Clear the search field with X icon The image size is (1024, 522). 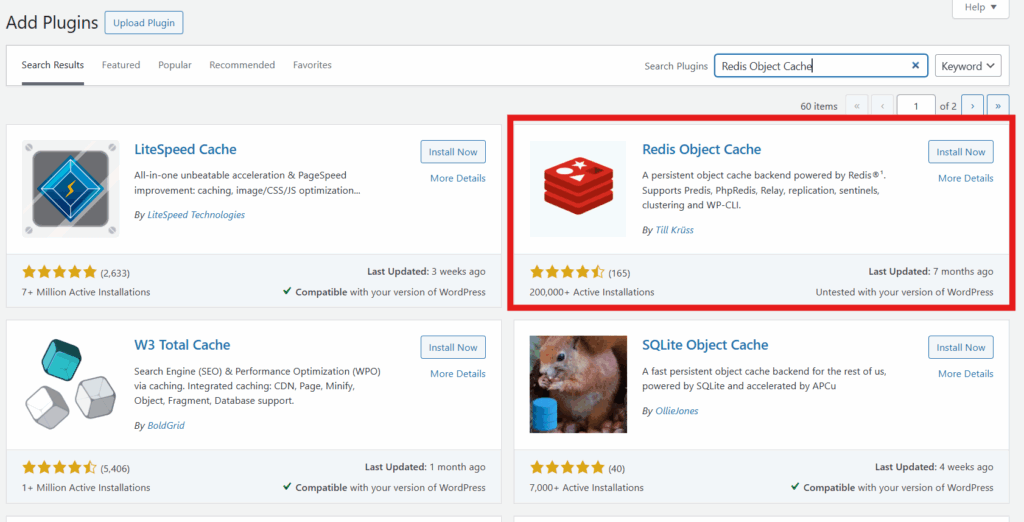(915, 66)
